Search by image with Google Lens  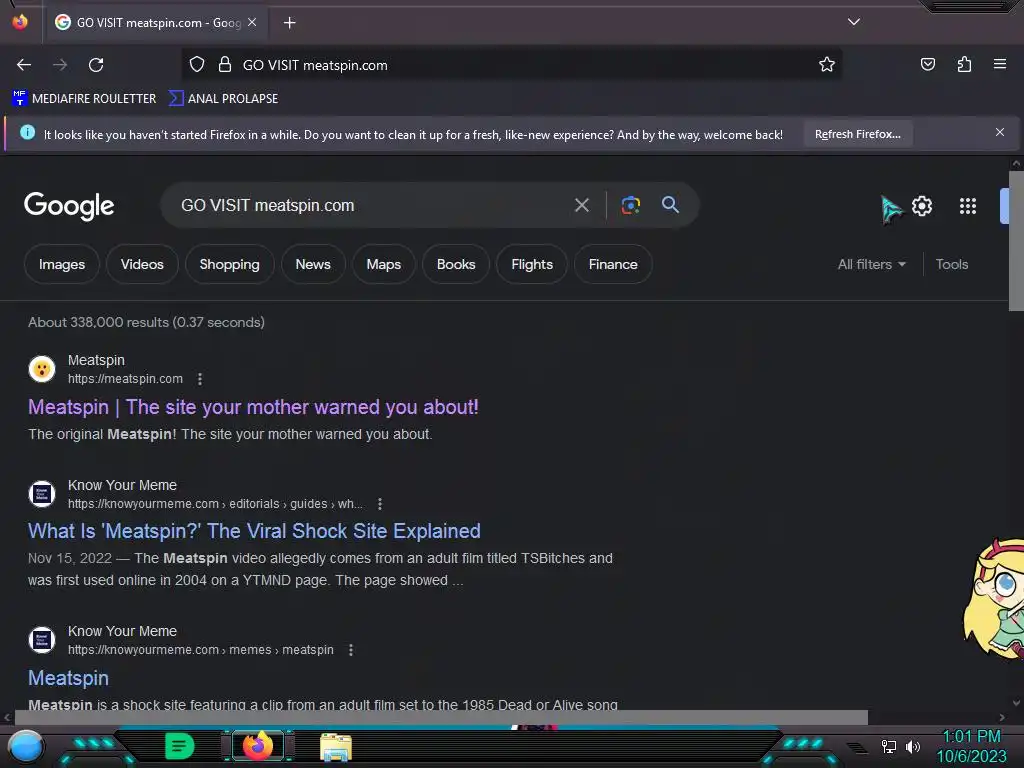(630, 205)
